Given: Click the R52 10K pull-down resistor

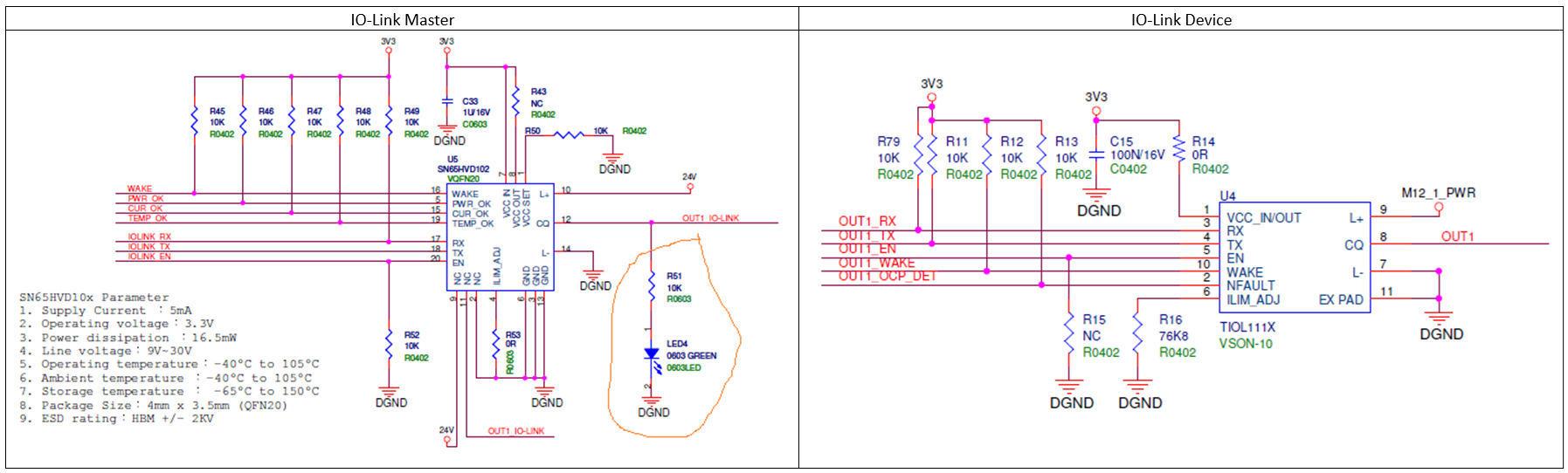Looking at the screenshot, I should pyautogui.click(x=389, y=346).
